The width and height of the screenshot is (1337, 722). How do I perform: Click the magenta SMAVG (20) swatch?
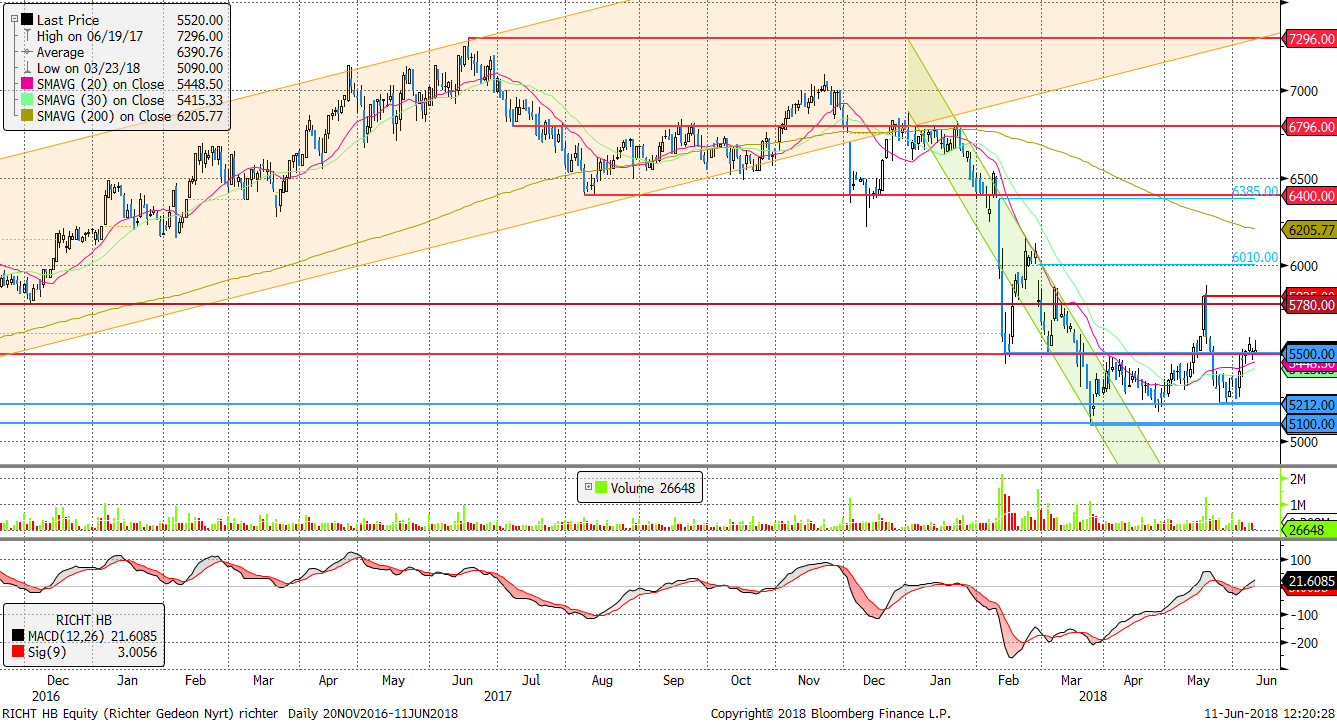(27, 84)
